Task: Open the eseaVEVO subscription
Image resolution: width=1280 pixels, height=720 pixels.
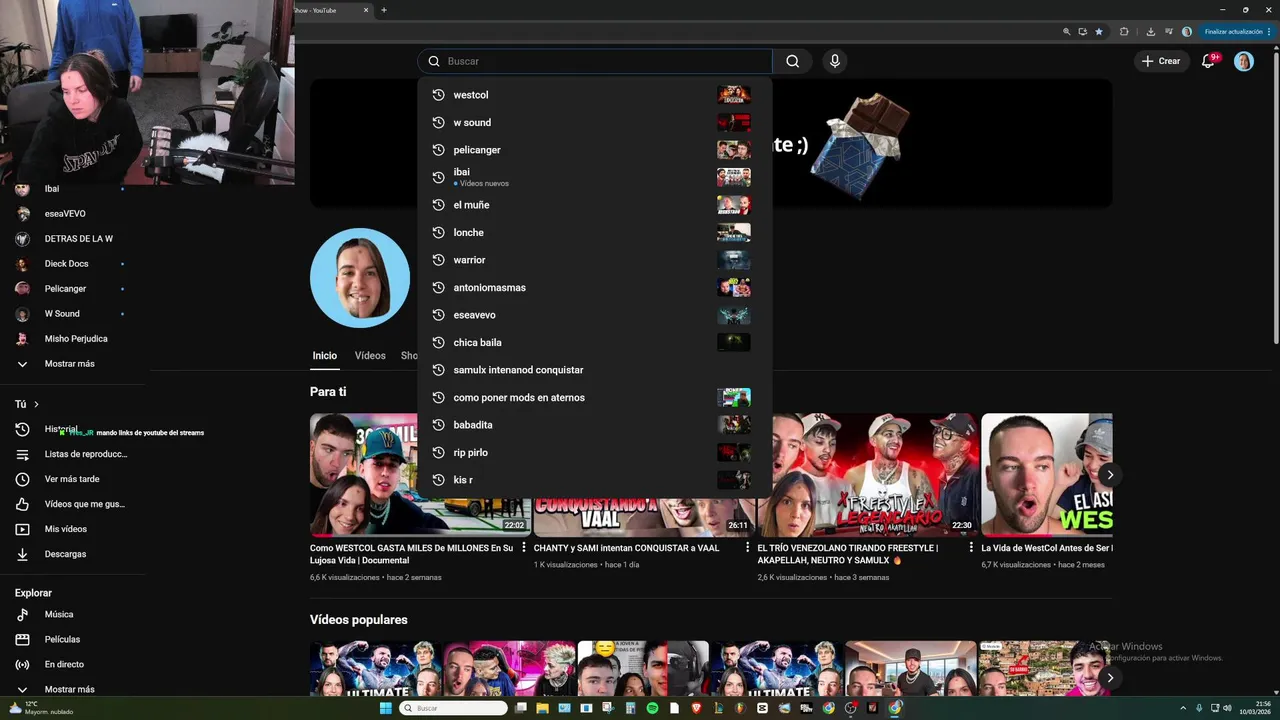Action: pos(72,214)
